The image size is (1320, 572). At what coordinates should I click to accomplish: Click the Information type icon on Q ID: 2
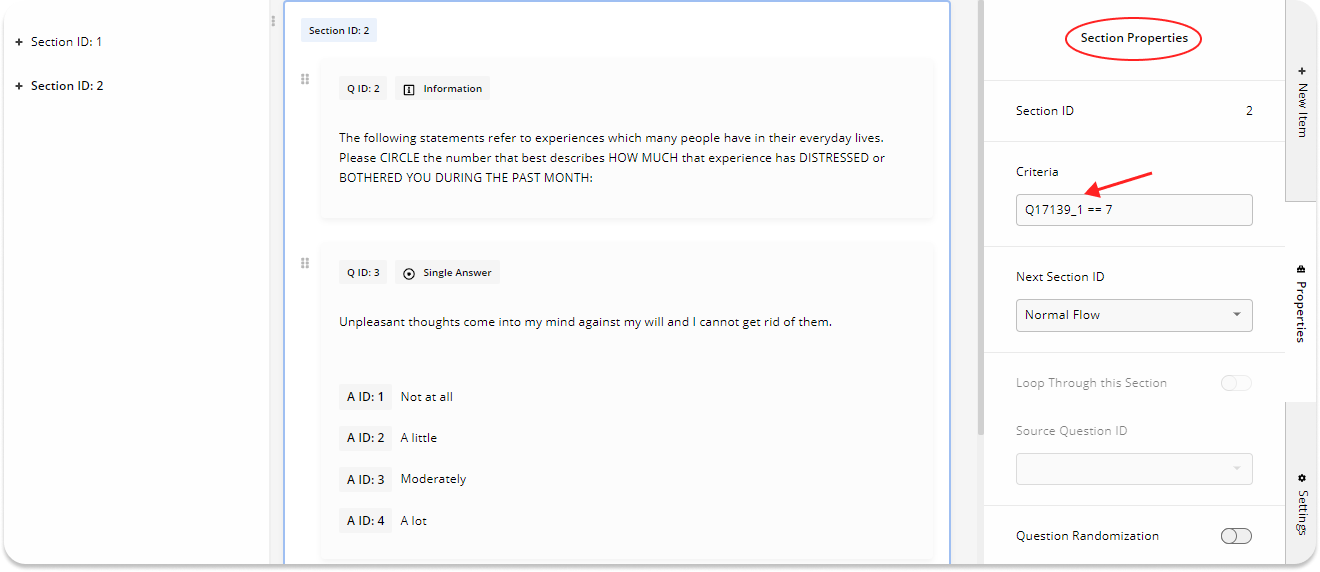tap(409, 89)
